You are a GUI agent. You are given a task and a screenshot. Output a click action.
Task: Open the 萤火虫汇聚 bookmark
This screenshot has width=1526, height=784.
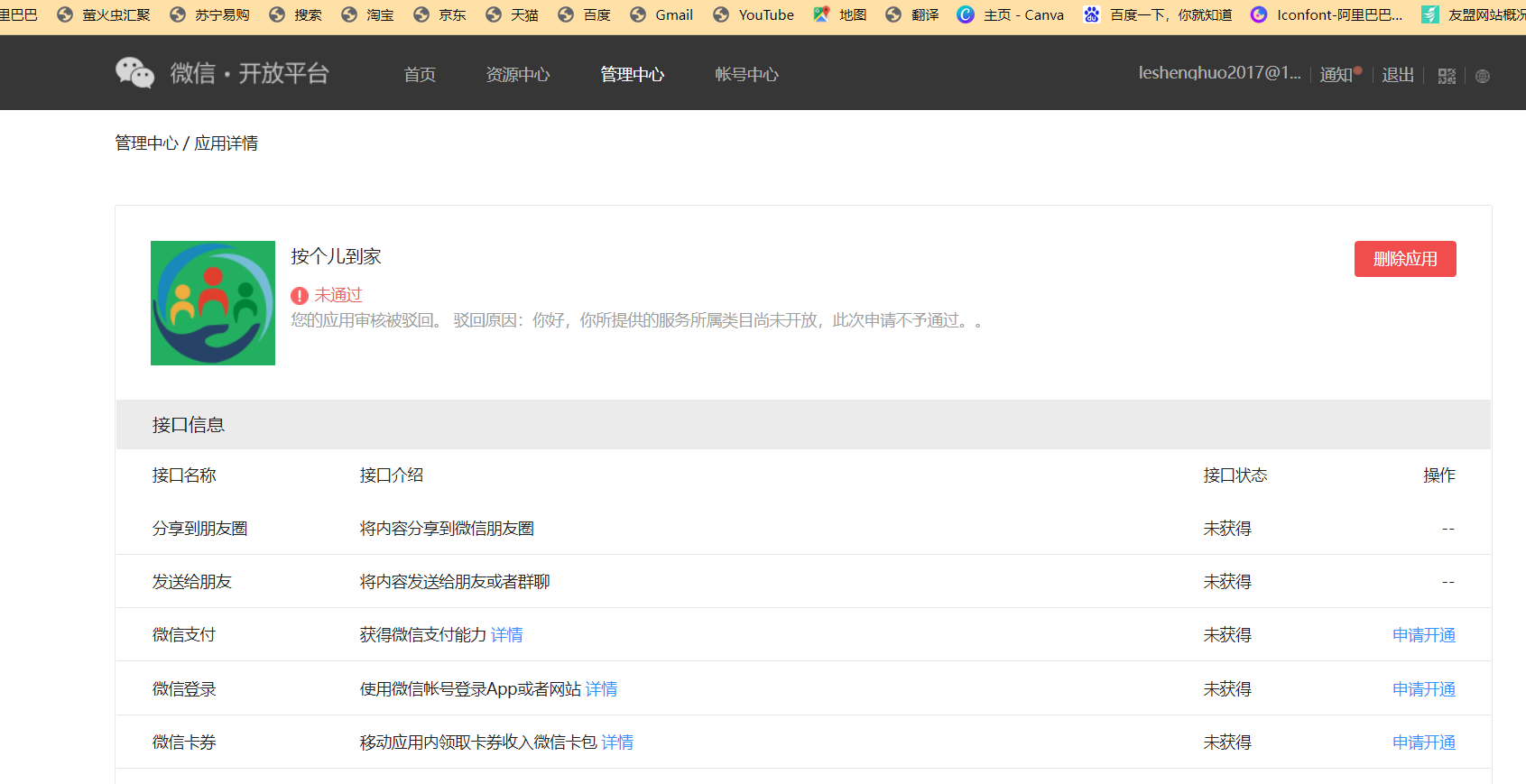[x=104, y=14]
